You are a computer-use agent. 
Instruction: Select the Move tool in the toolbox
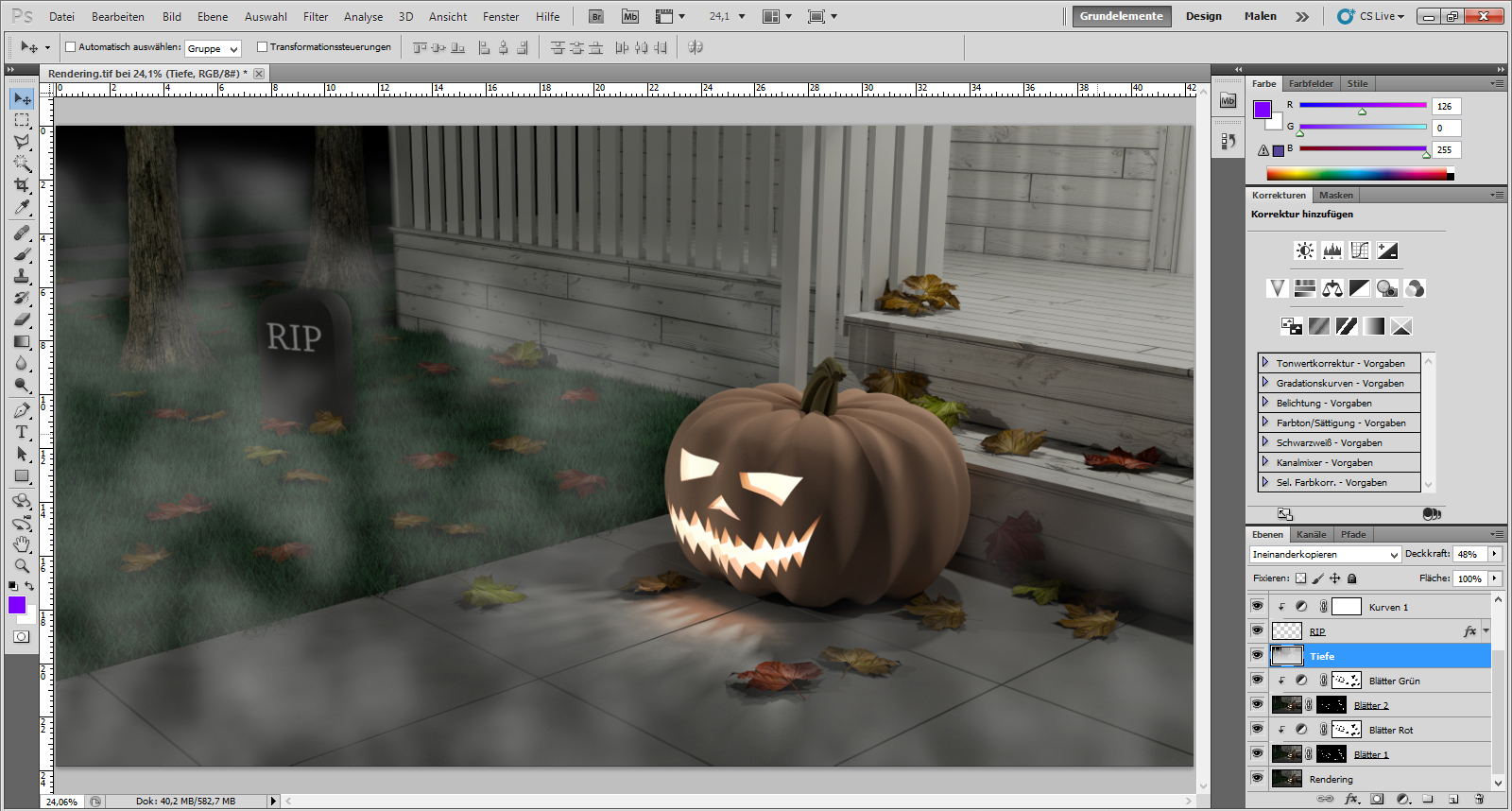coord(22,98)
